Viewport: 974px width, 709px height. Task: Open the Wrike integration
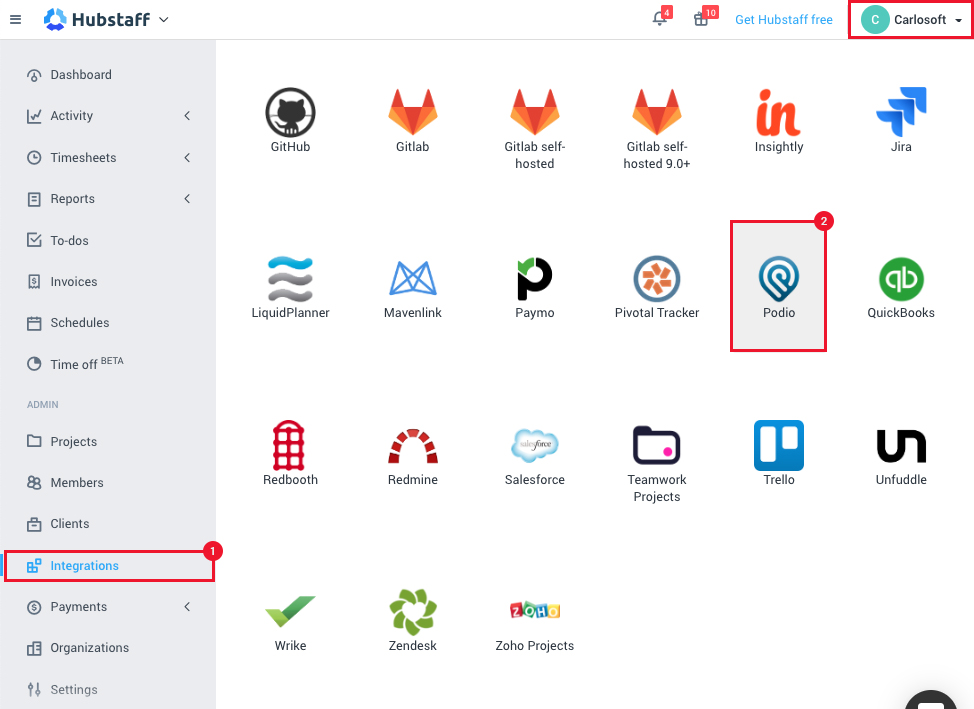click(x=289, y=612)
